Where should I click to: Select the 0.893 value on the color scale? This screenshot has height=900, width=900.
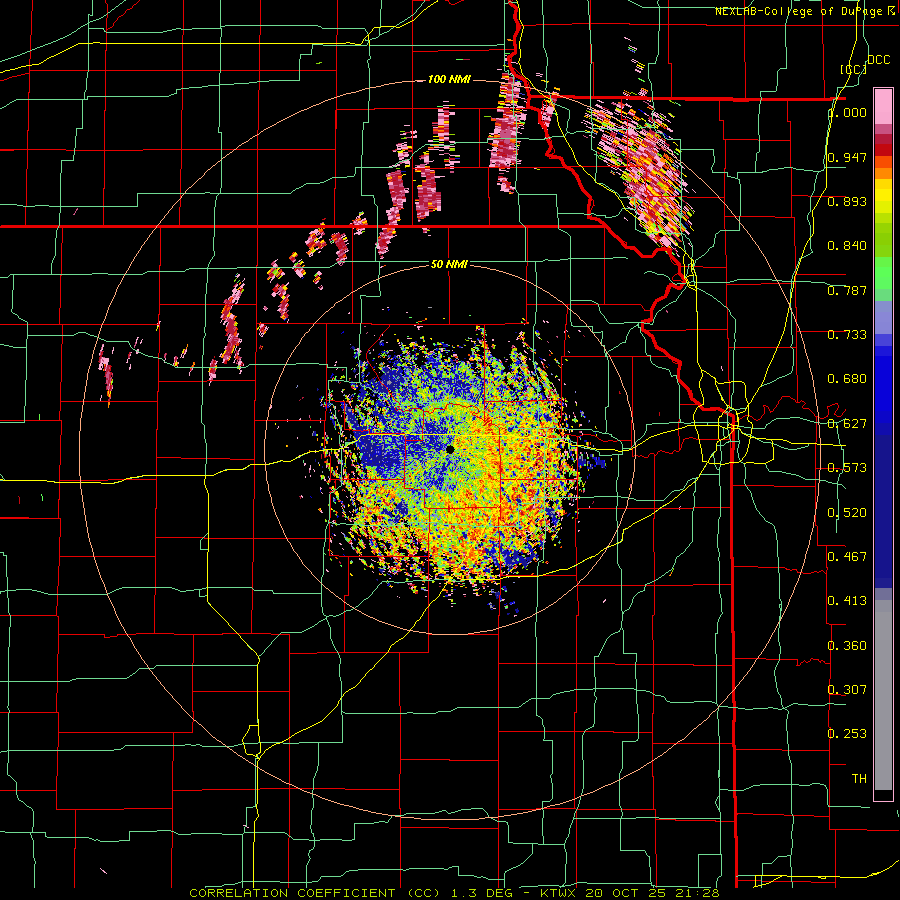(x=847, y=201)
